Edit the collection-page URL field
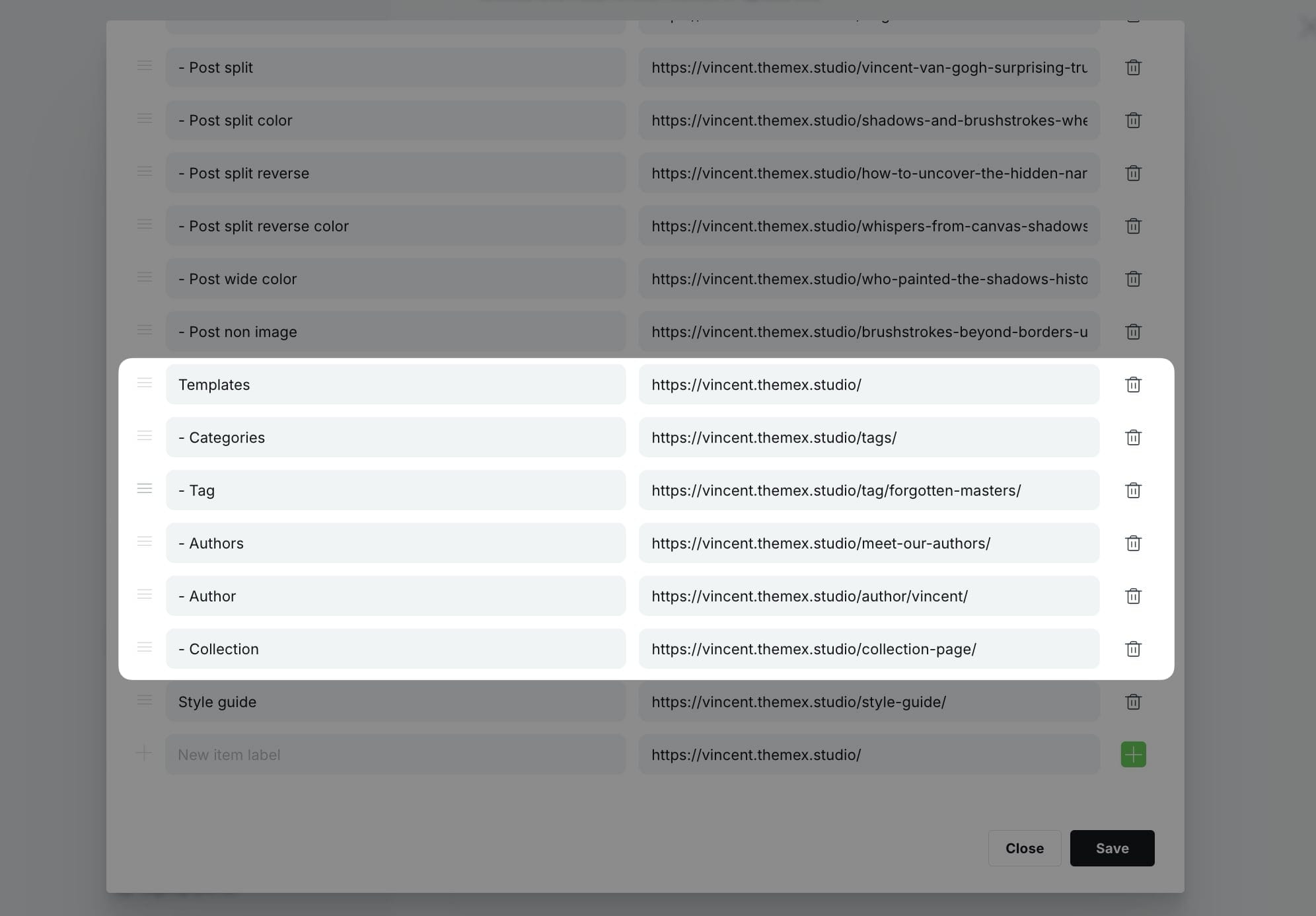1316x916 pixels. (x=869, y=649)
